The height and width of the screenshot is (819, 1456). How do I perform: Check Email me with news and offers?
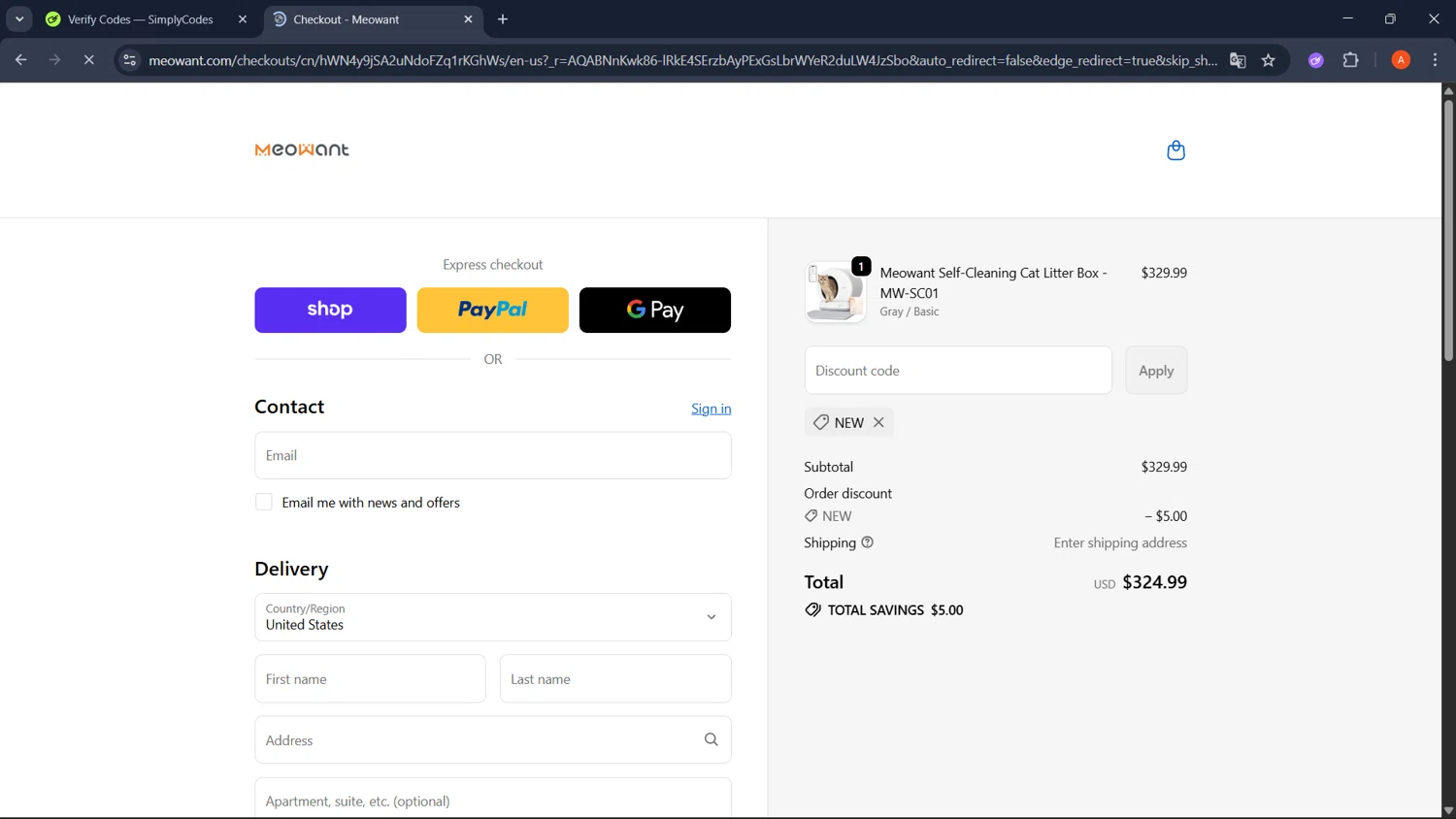(x=264, y=502)
